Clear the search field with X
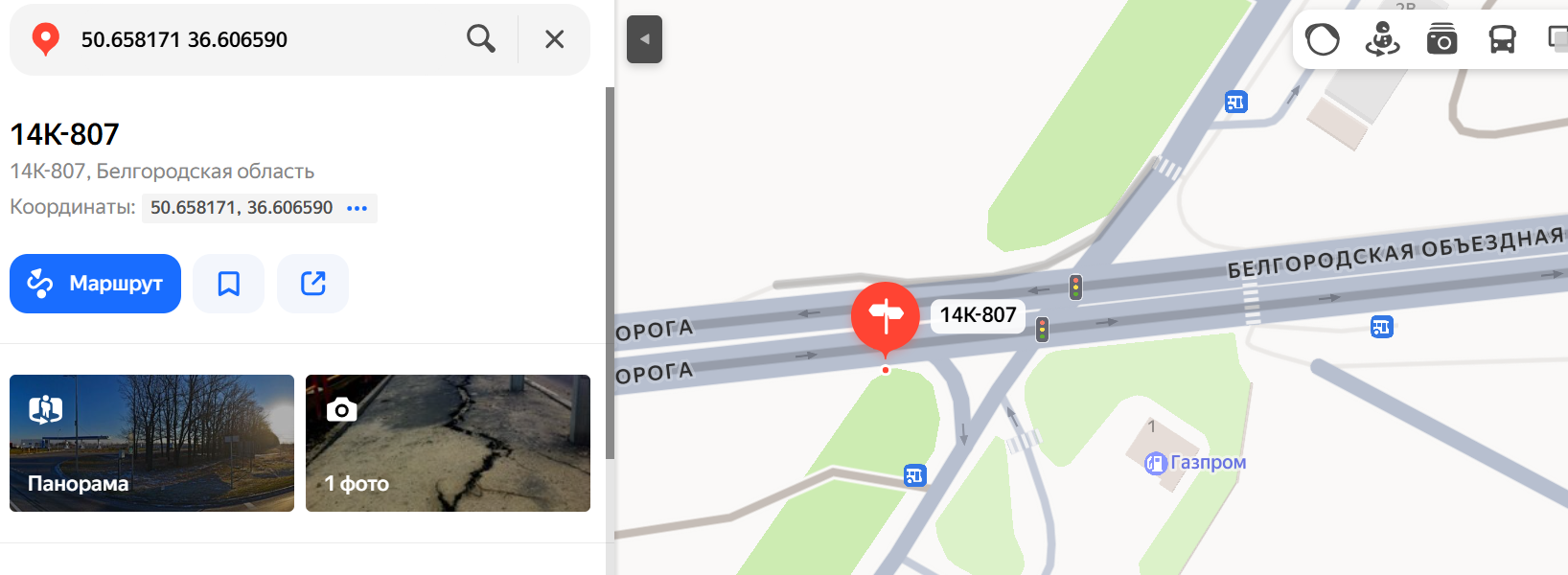 click(554, 39)
